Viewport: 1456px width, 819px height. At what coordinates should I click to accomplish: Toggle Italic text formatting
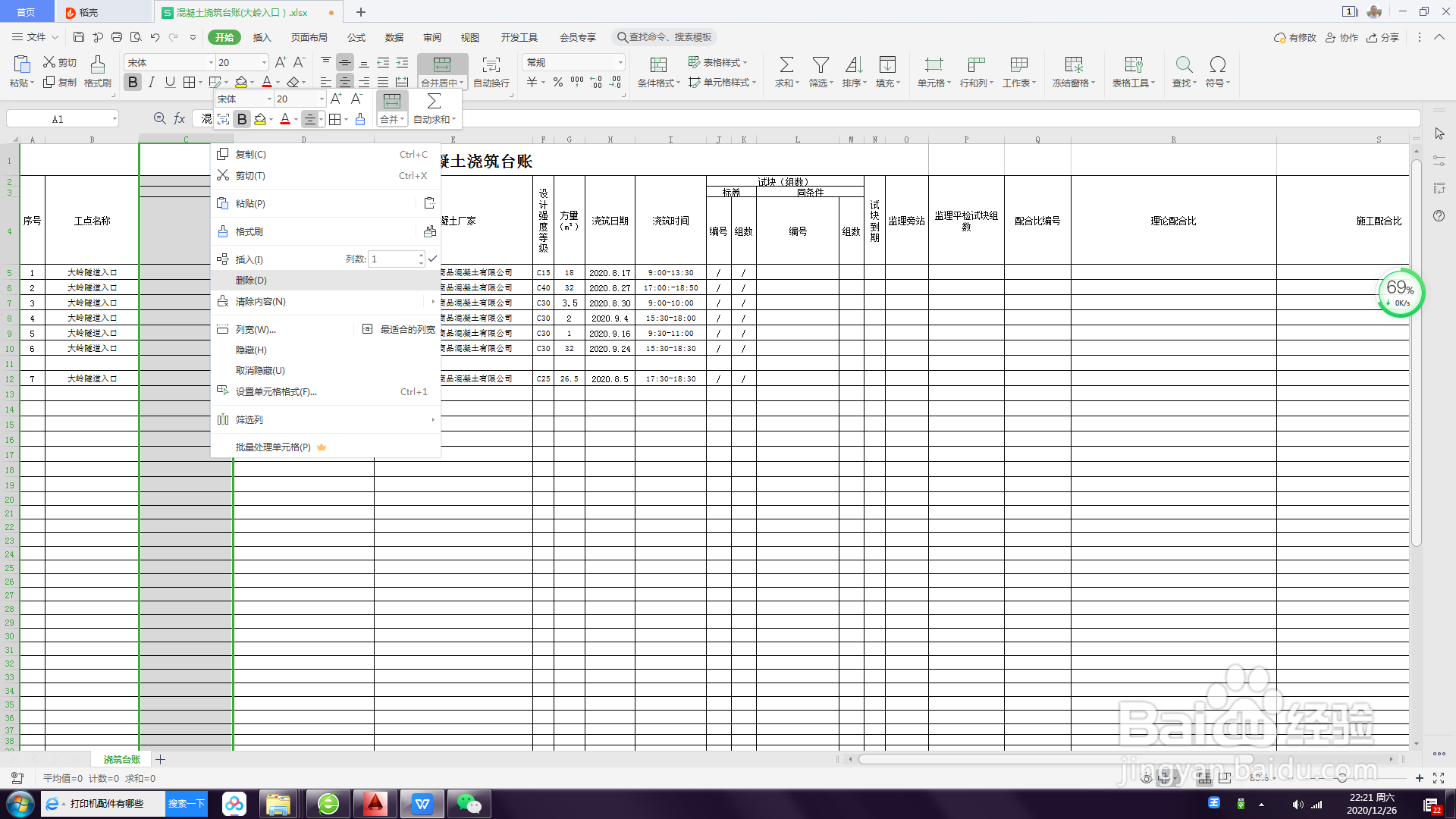pyautogui.click(x=152, y=82)
